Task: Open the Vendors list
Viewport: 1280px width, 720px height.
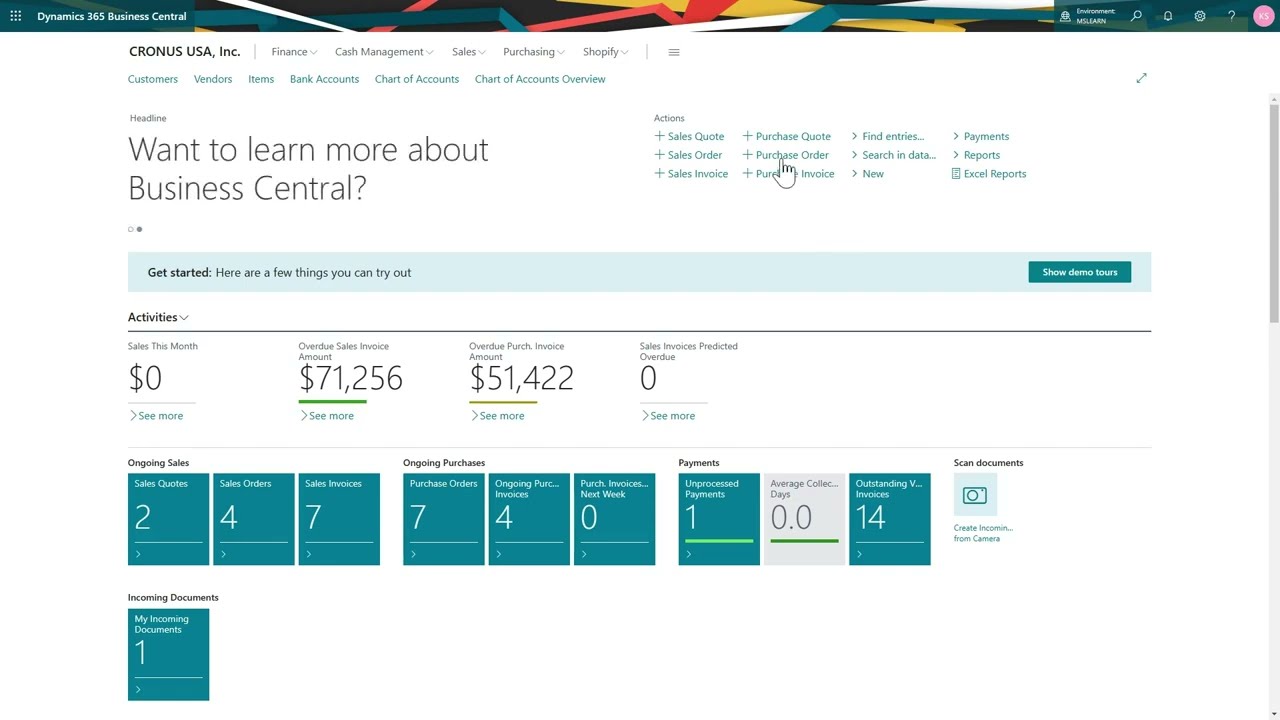Action: 213,79
